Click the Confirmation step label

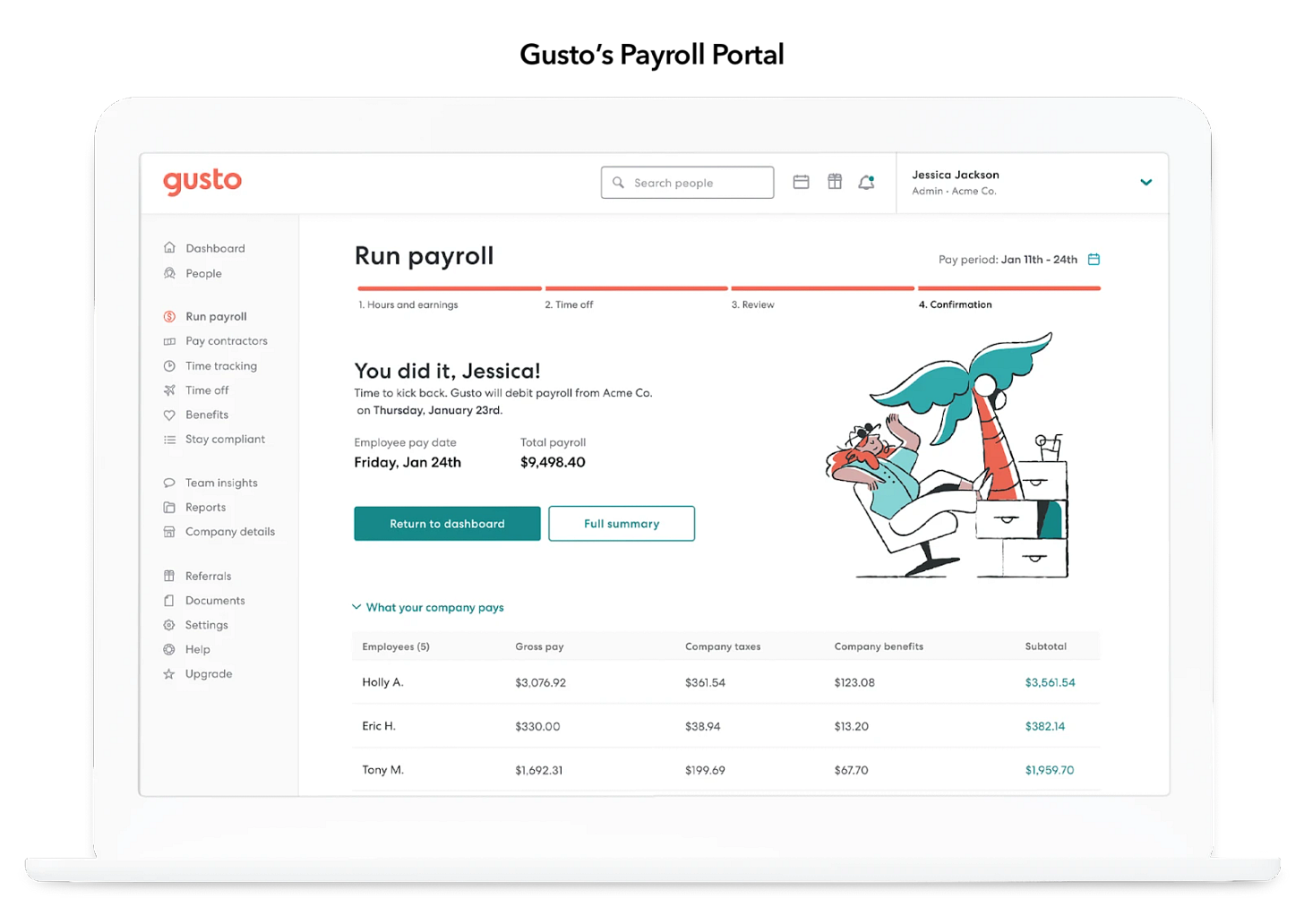(x=955, y=304)
